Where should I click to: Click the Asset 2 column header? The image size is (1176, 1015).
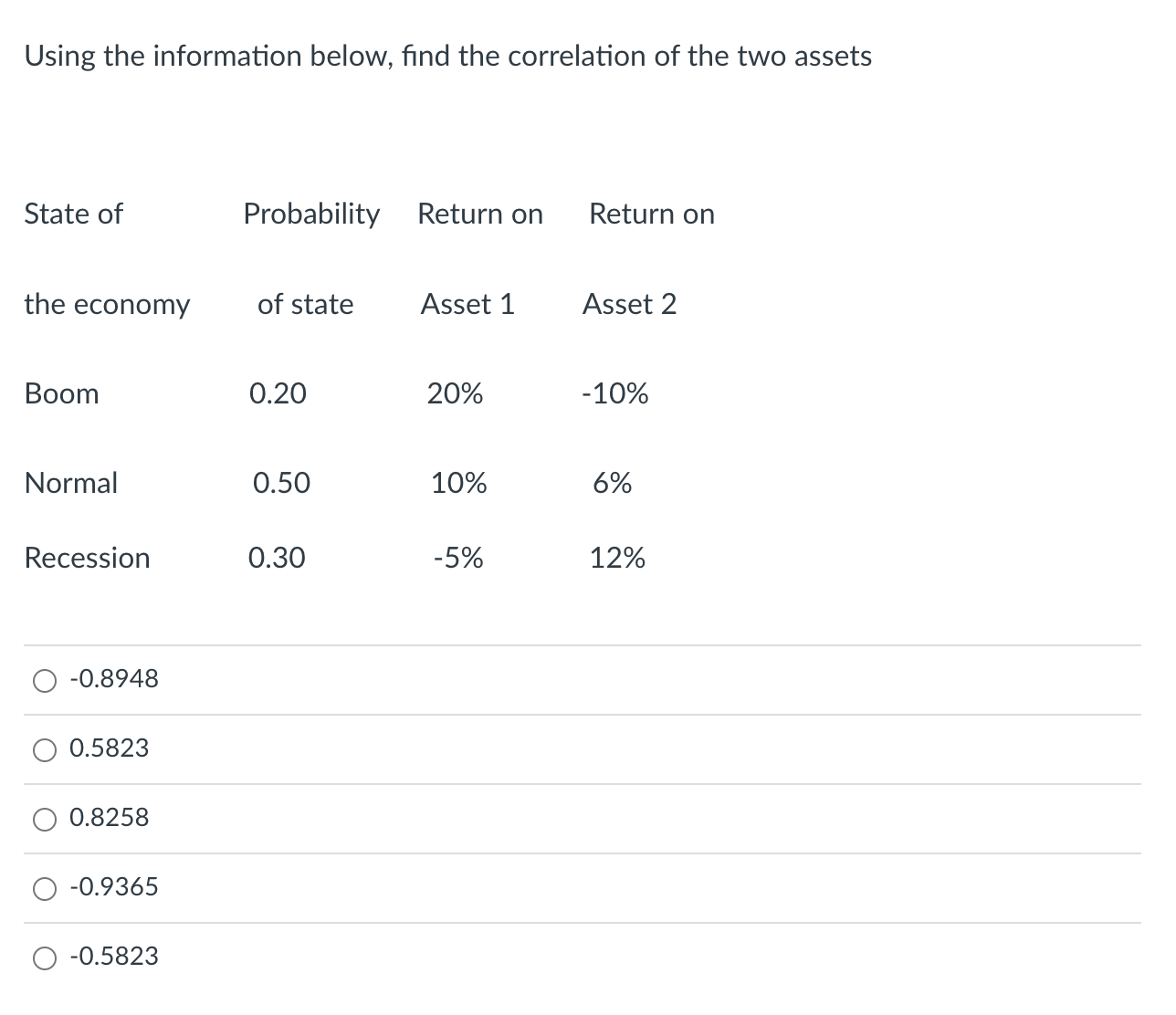[x=630, y=304]
